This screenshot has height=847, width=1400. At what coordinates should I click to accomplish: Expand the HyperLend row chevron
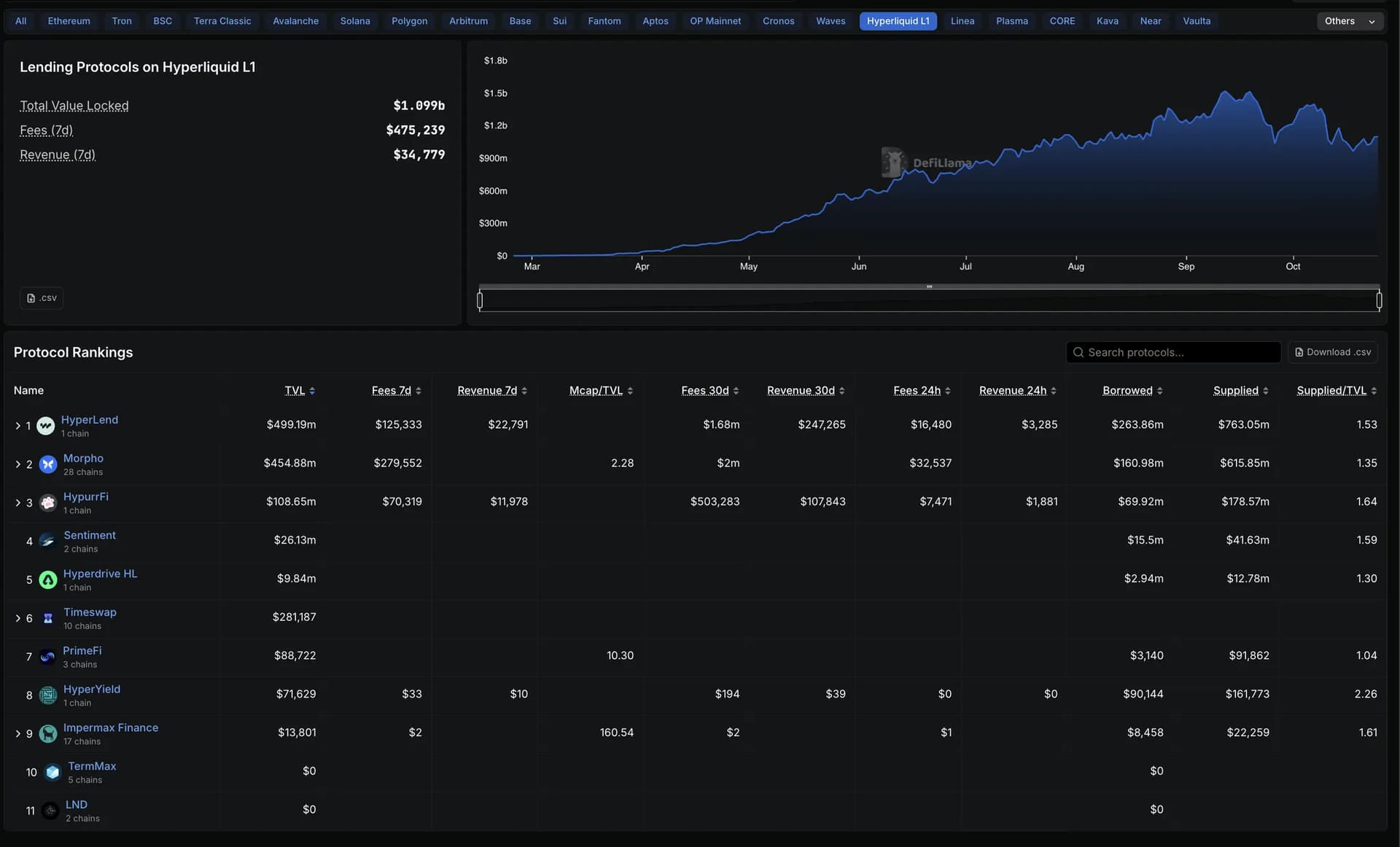(x=17, y=426)
